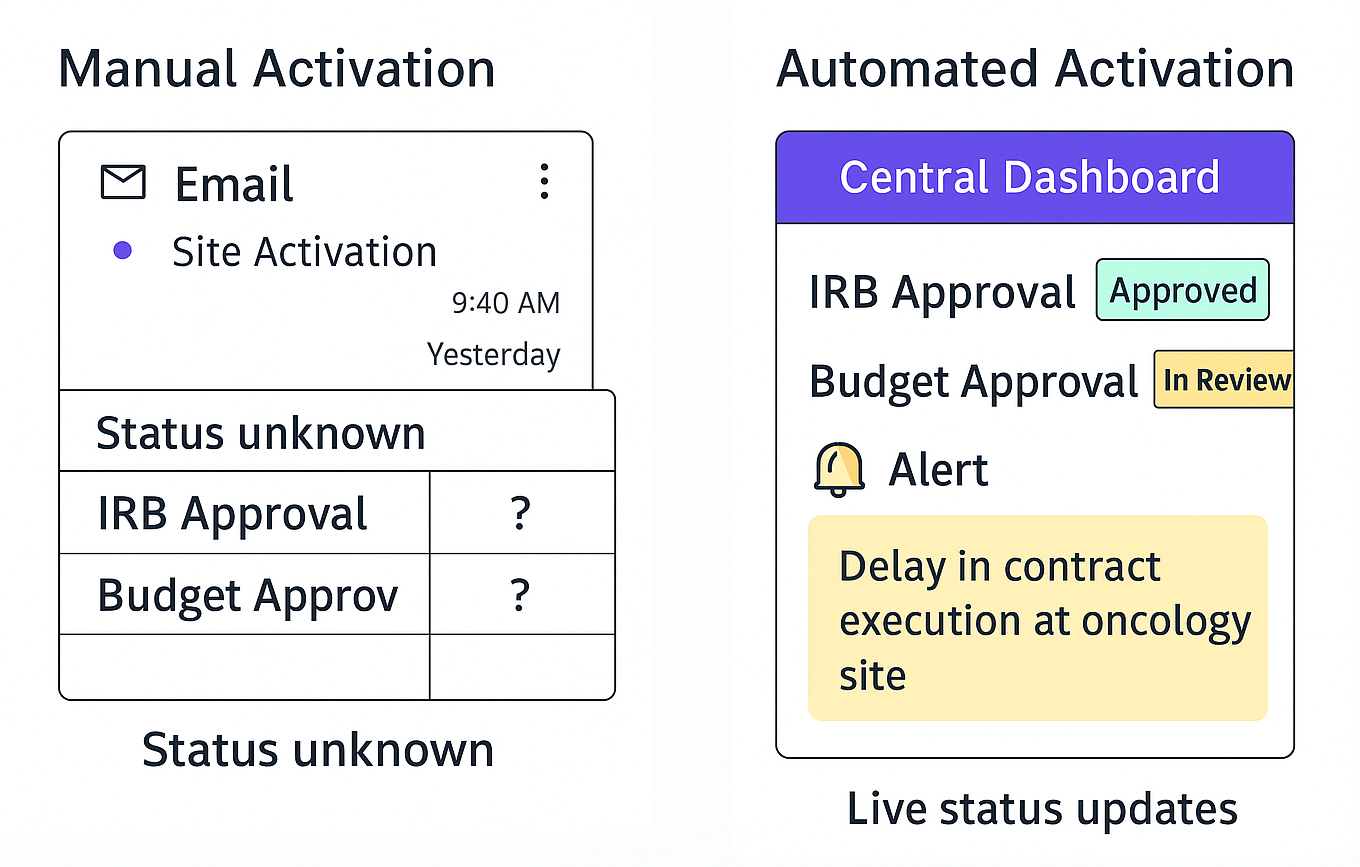The image size is (1360, 867).
Task: Select the Approved status badge
Action: tap(1183, 290)
